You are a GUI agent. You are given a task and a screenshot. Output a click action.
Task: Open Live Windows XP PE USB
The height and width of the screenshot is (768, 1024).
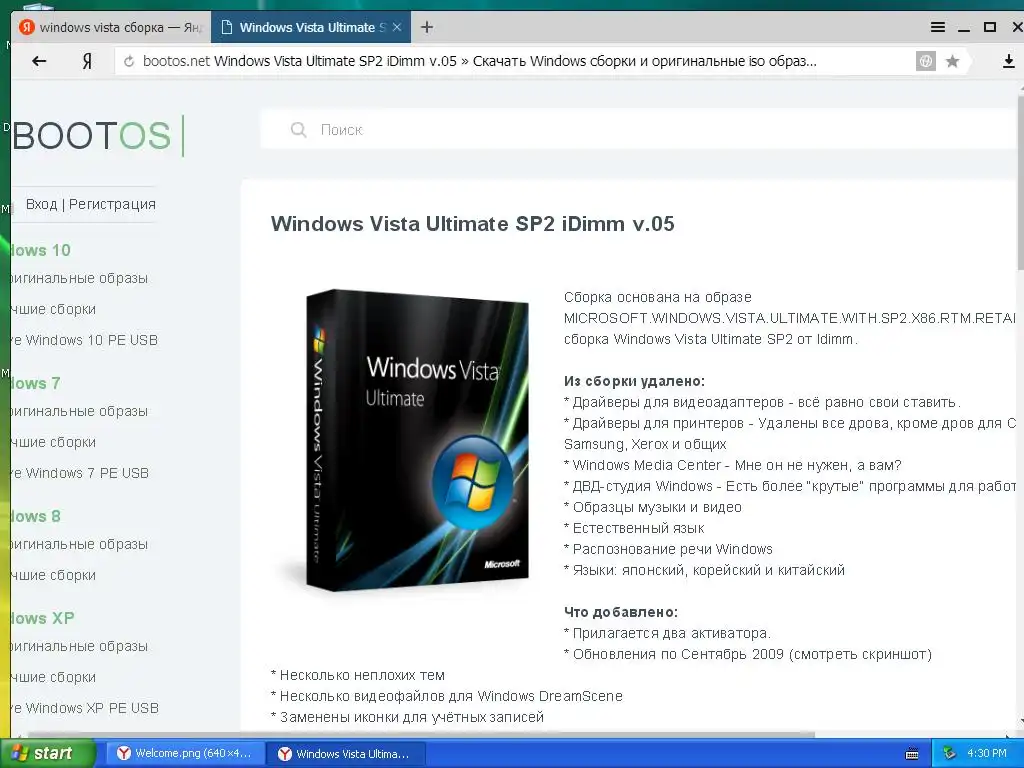coord(85,708)
